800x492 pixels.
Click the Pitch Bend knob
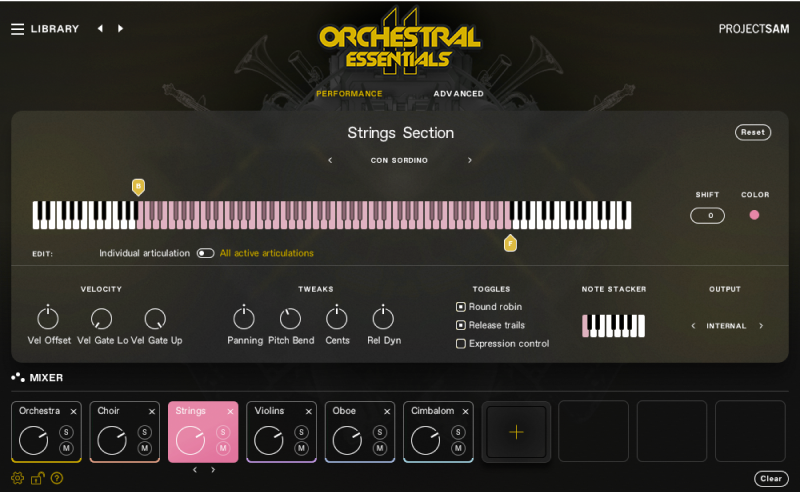pyautogui.click(x=290, y=318)
